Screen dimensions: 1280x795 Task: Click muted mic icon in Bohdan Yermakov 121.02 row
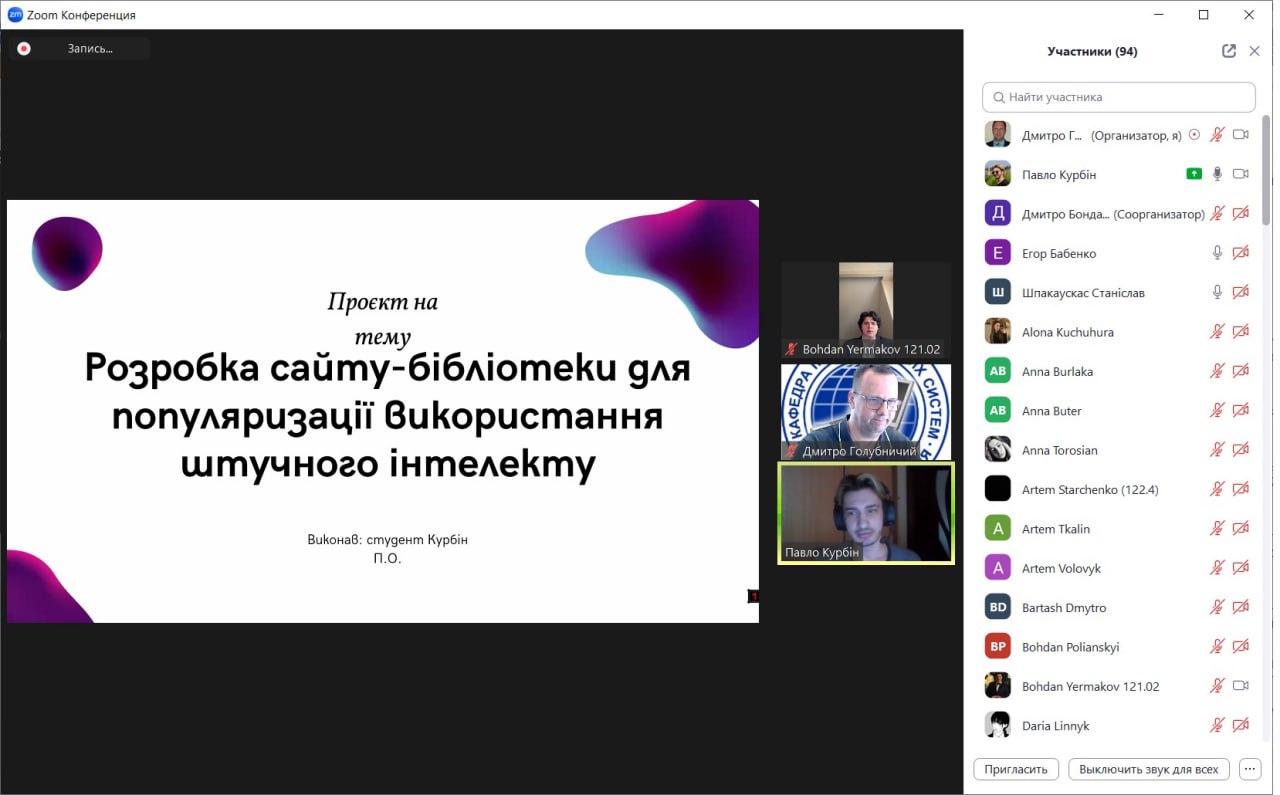pyautogui.click(x=1217, y=686)
